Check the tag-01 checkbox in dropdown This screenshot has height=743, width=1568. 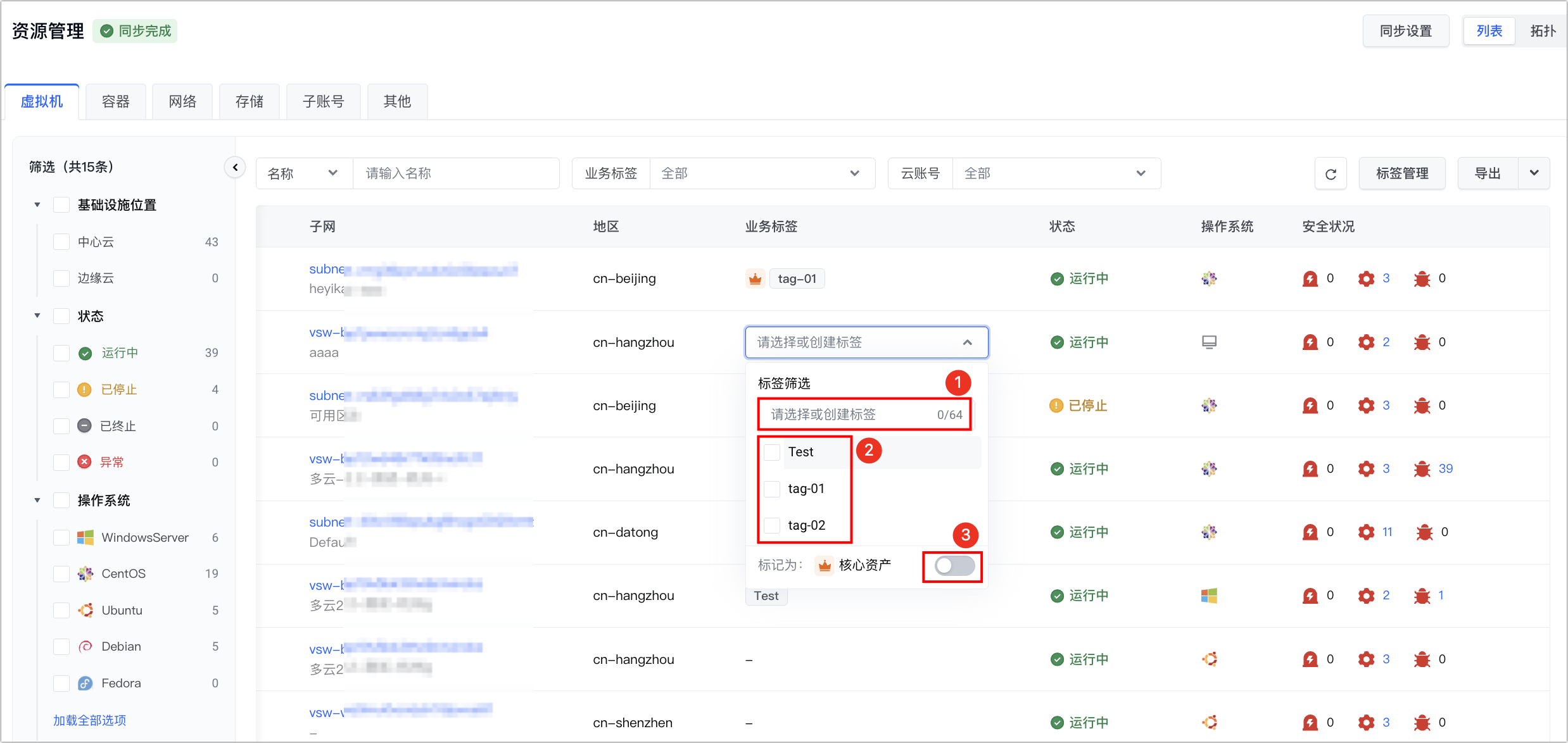772,489
